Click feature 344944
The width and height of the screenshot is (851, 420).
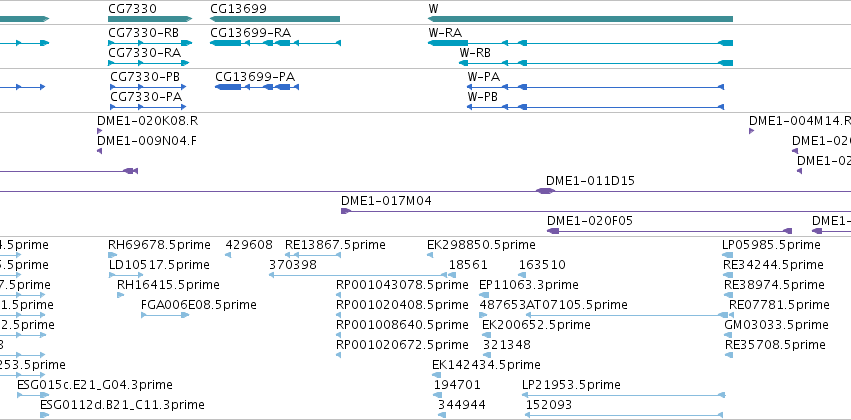pos(442,415)
